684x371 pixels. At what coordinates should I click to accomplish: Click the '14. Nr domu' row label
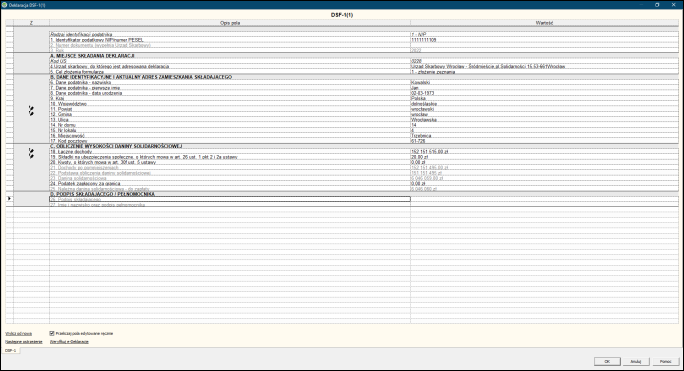63,125
